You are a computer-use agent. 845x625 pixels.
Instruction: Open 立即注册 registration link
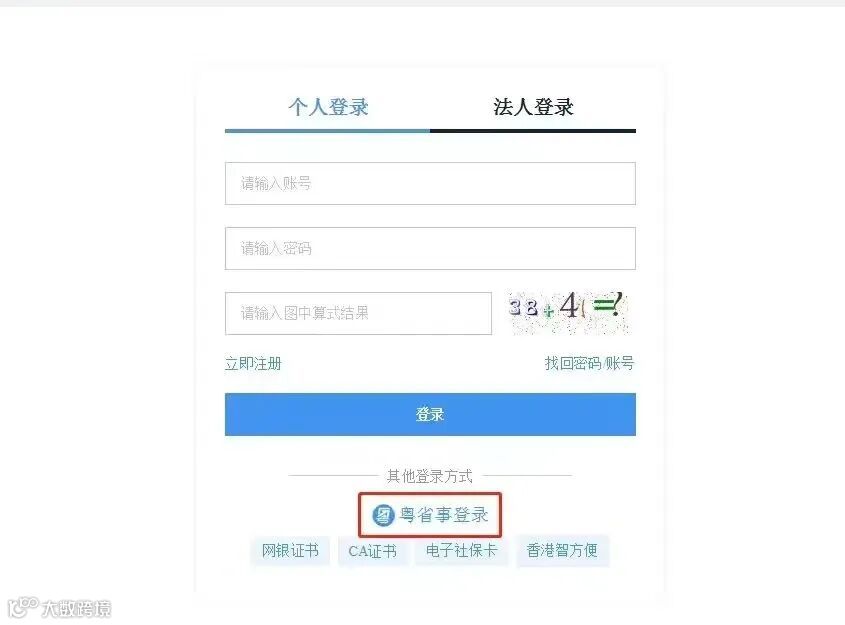[253, 364]
